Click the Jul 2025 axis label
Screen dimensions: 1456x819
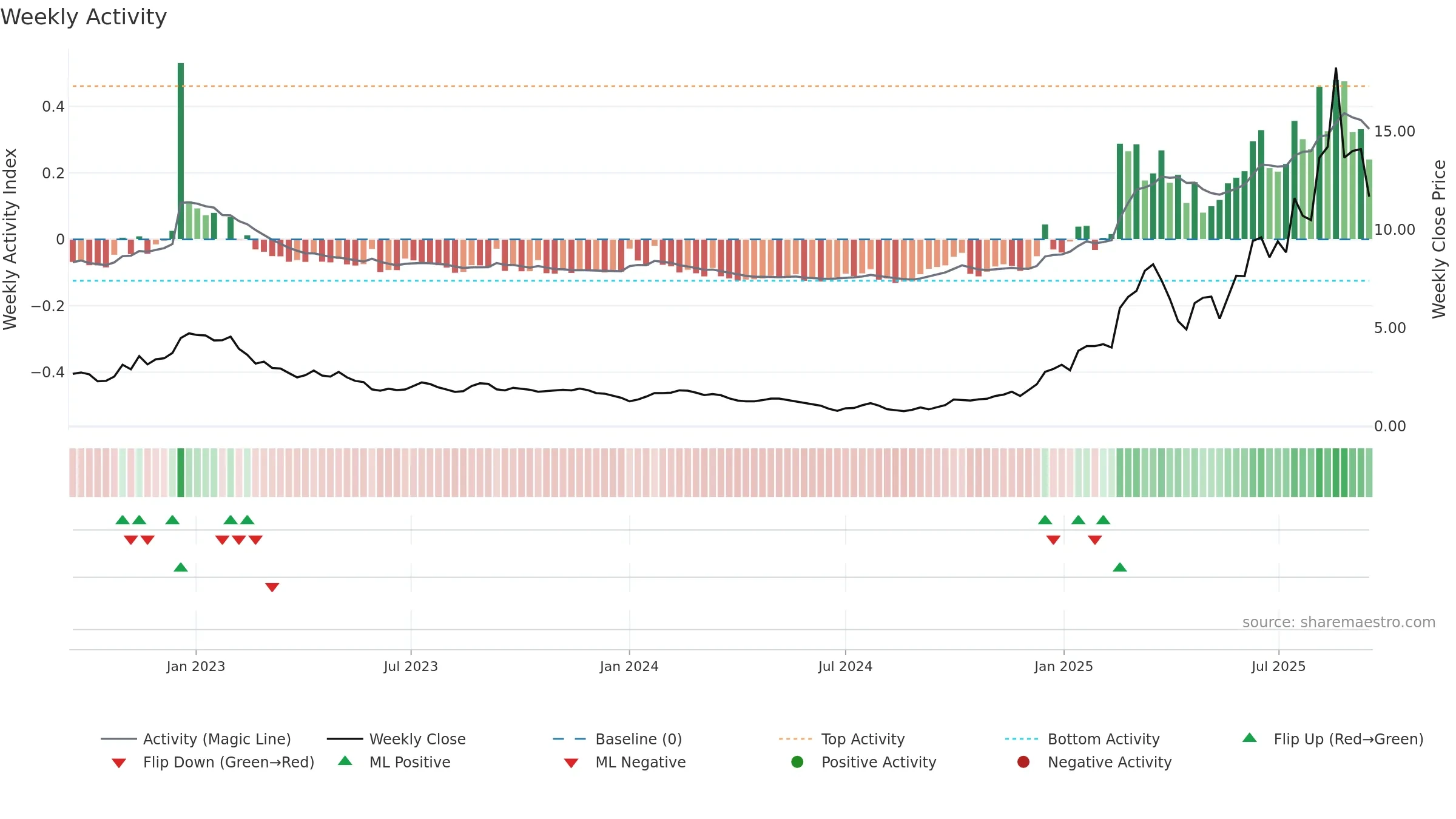point(1278,666)
